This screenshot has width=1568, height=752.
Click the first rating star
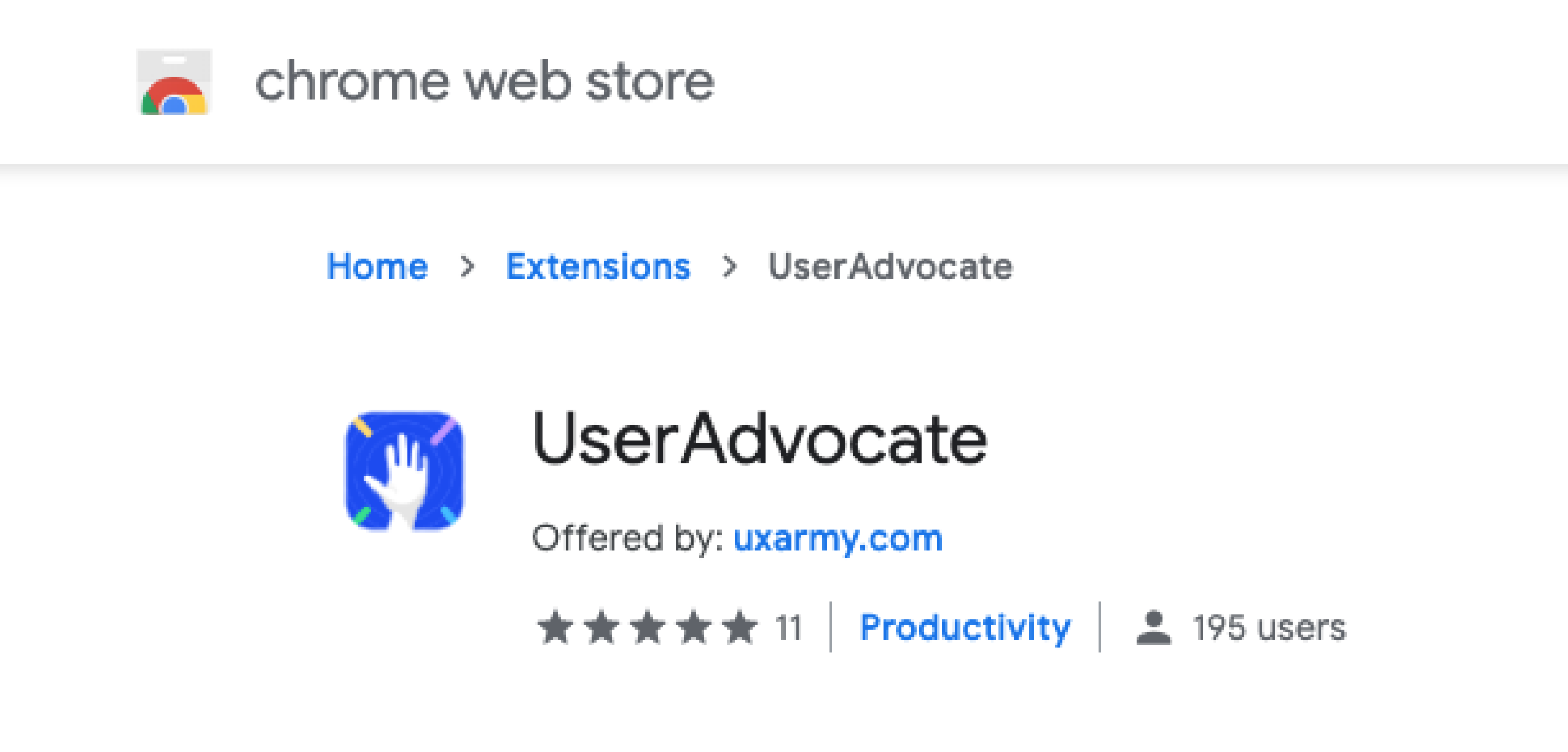tap(555, 628)
